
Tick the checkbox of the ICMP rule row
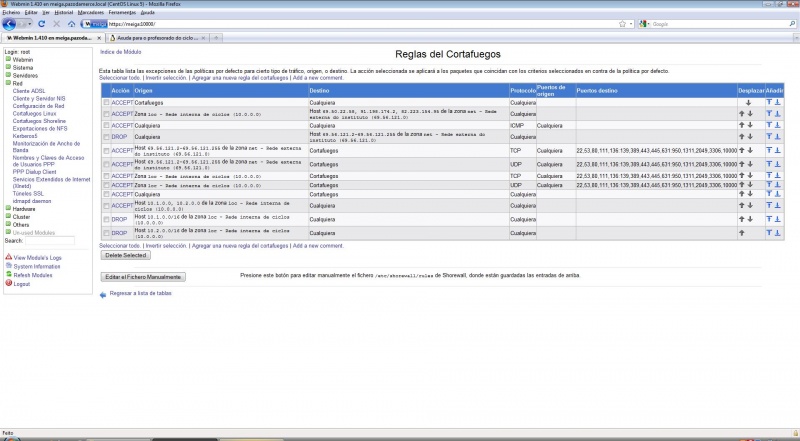click(x=105, y=126)
